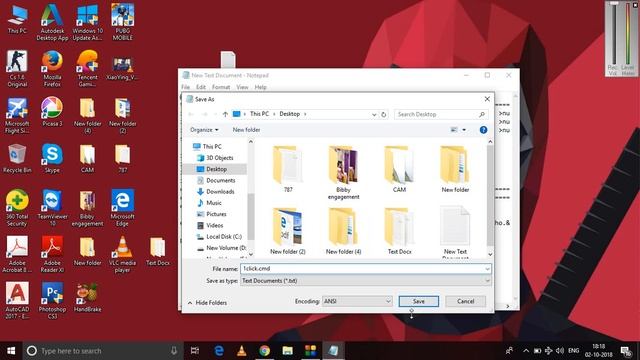The image size is (640, 360).
Task: Select the Text Docx folder in file list
Action: click(399, 231)
